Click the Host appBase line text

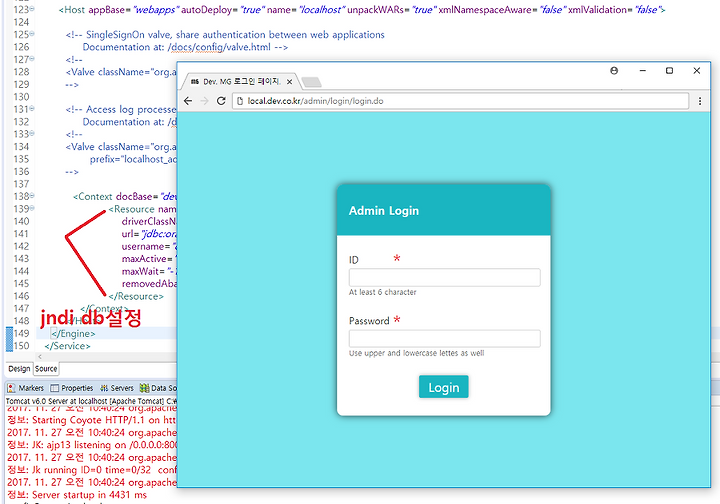pos(362,10)
